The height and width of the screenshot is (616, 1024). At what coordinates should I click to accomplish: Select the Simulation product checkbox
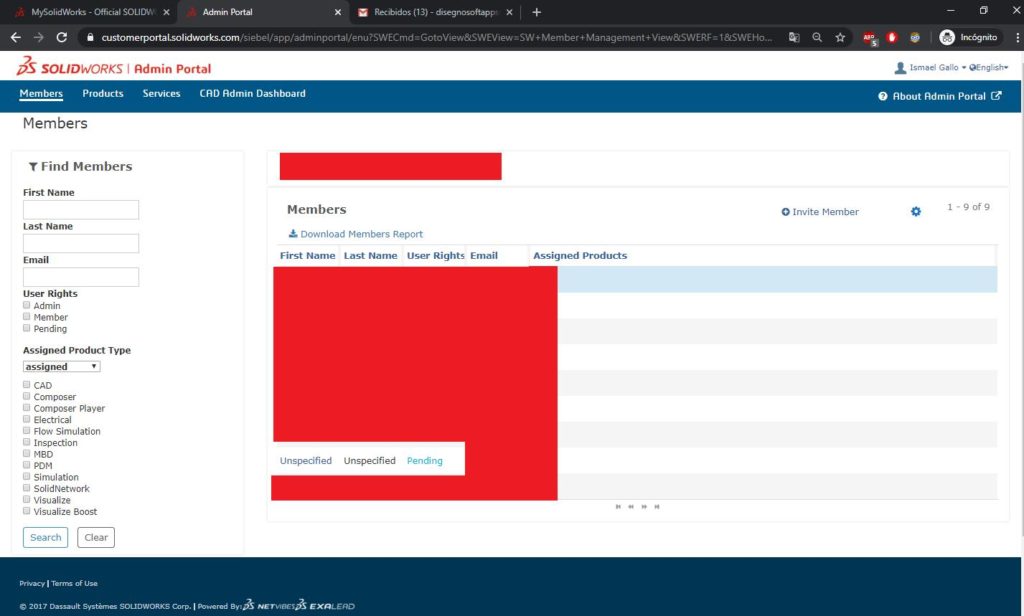(27, 476)
